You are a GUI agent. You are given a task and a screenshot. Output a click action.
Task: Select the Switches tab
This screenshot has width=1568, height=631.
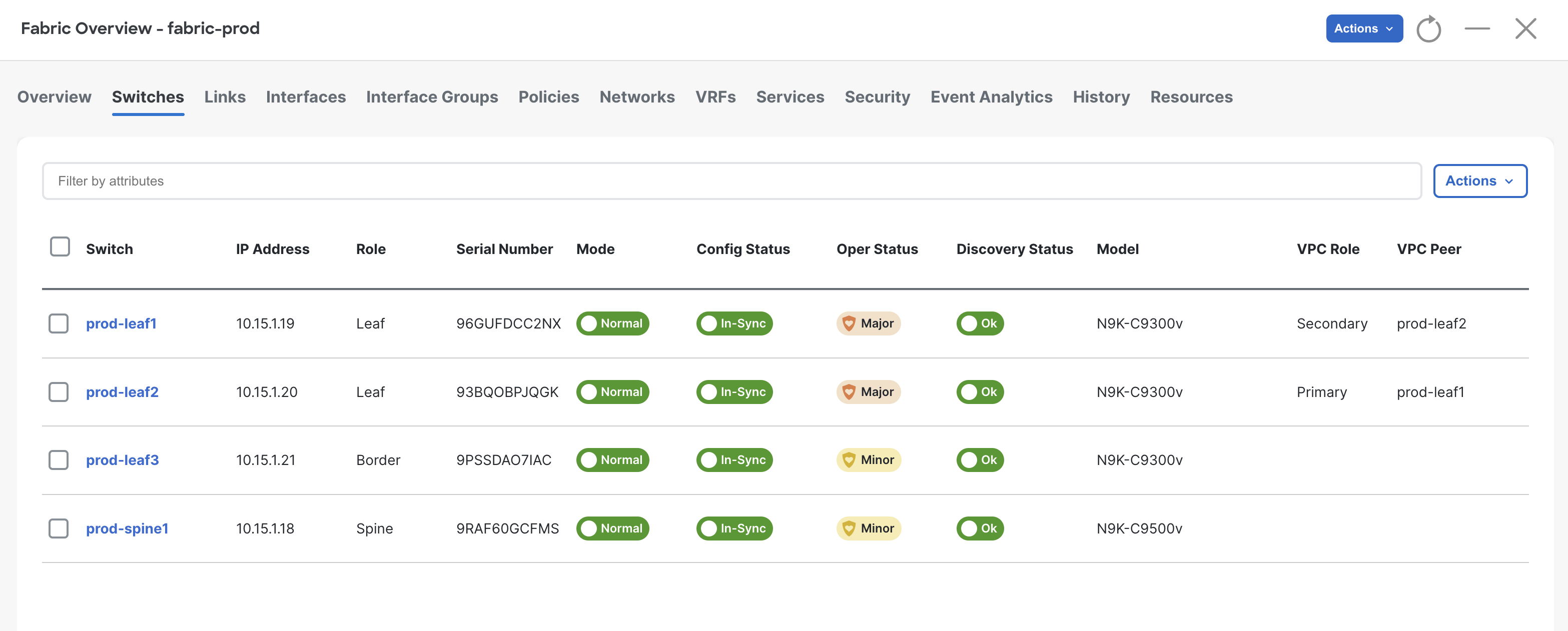(148, 96)
